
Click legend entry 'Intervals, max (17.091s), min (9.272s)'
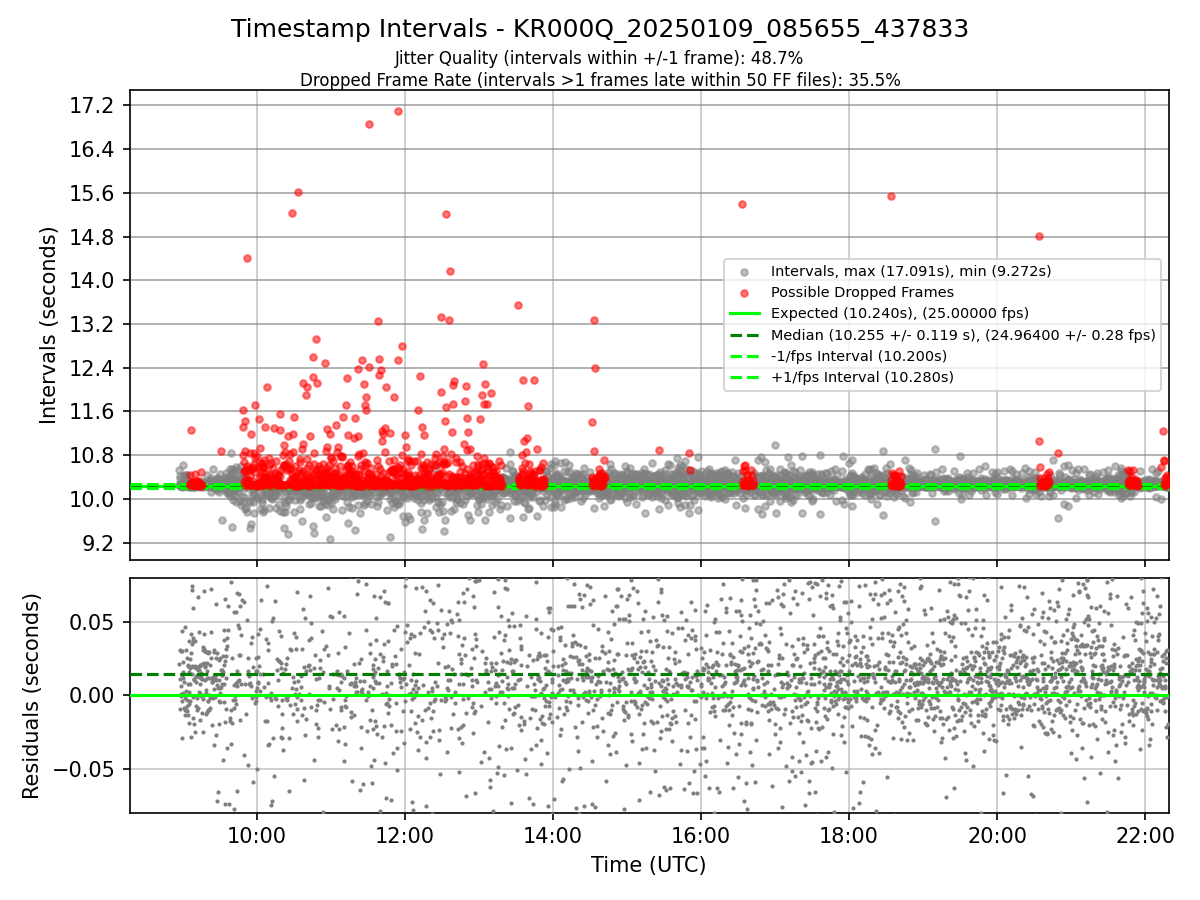(910, 271)
